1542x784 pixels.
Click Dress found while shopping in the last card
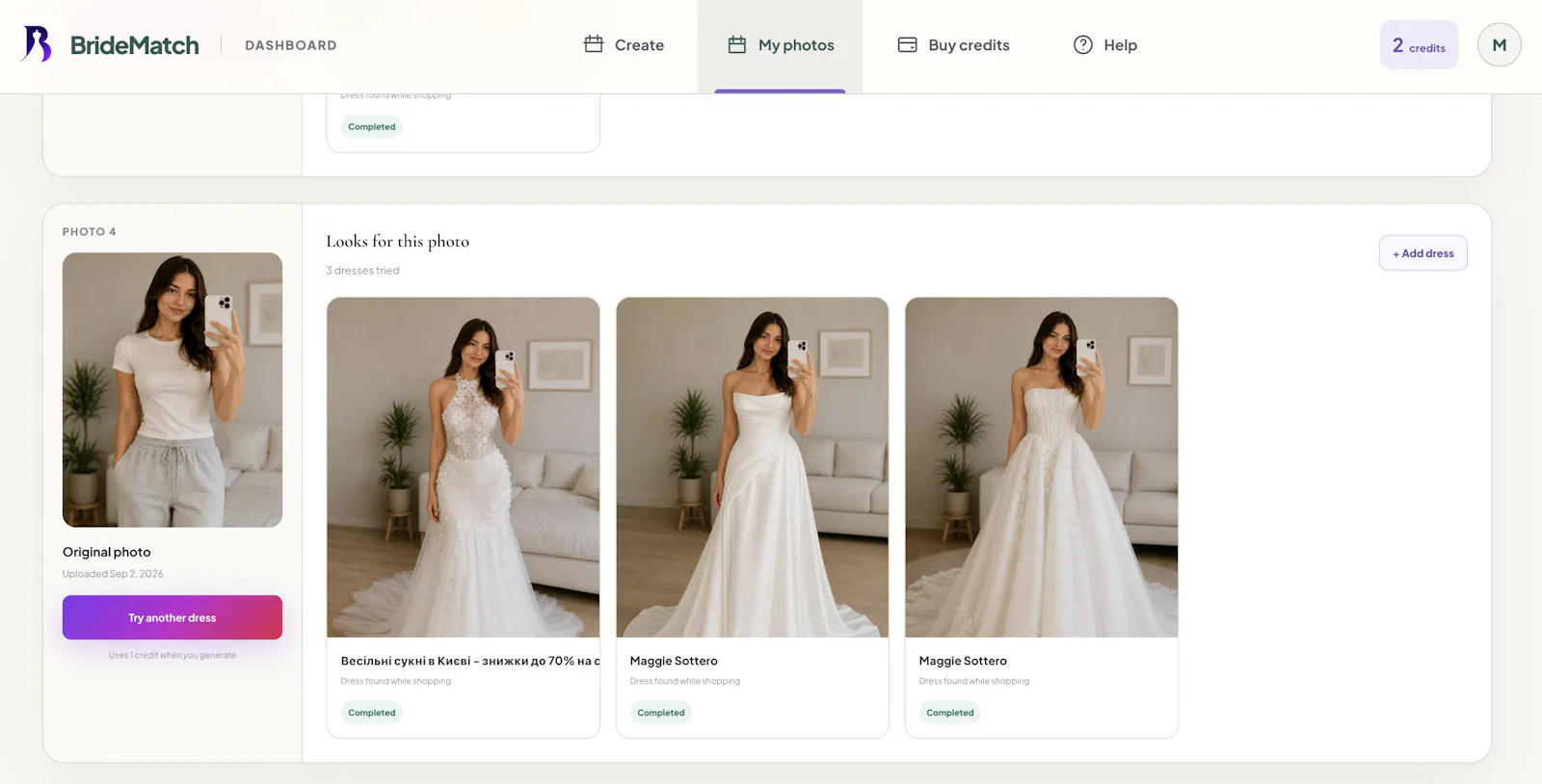tap(974, 681)
